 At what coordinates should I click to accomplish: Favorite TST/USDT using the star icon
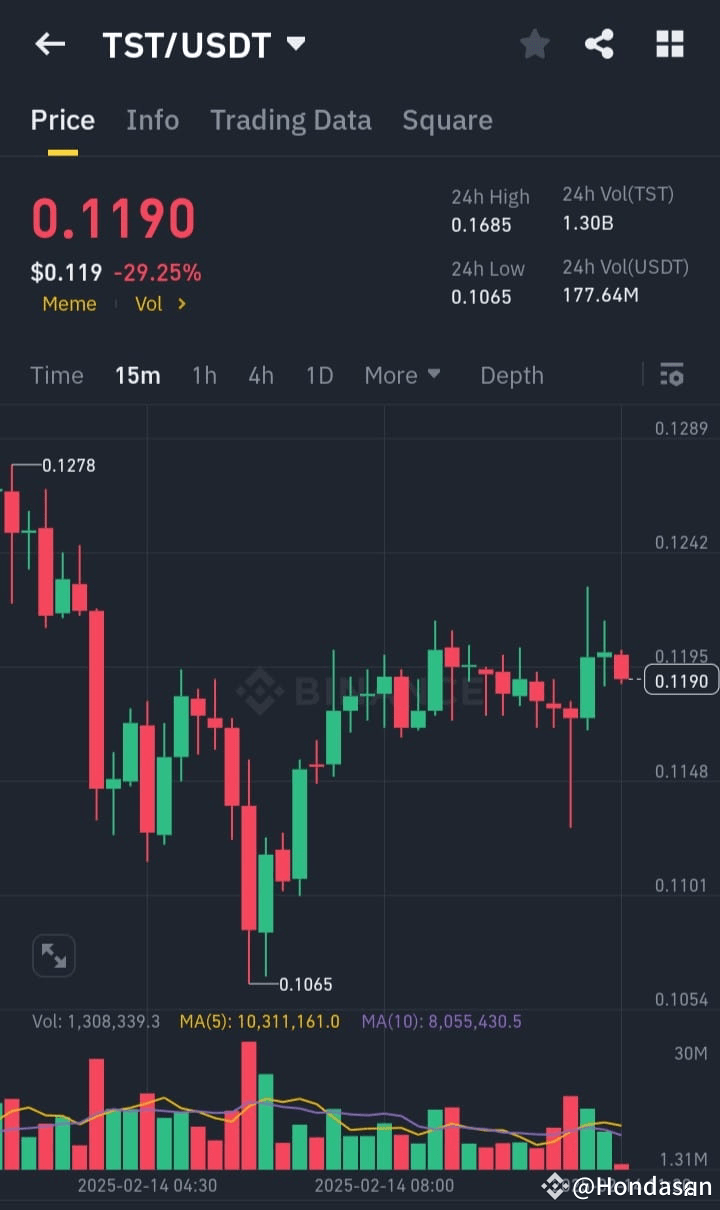point(534,44)
